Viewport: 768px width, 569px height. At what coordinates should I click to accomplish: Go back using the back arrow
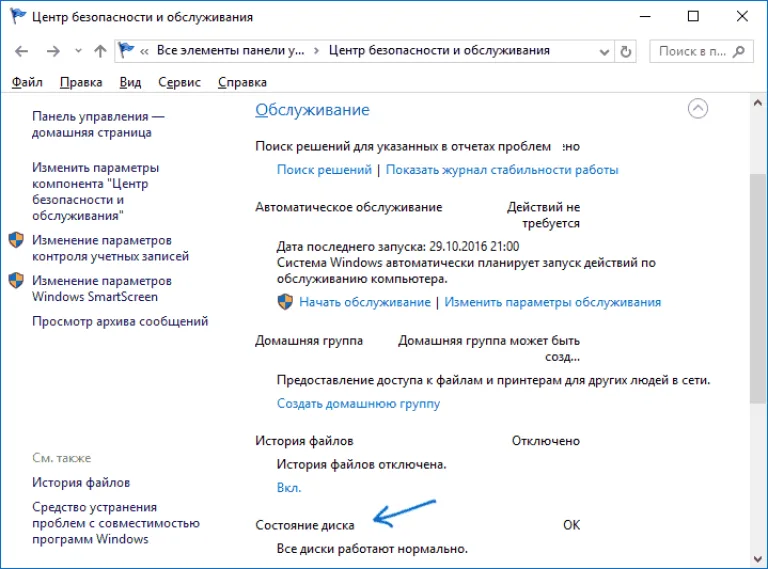tap(22, 51)
